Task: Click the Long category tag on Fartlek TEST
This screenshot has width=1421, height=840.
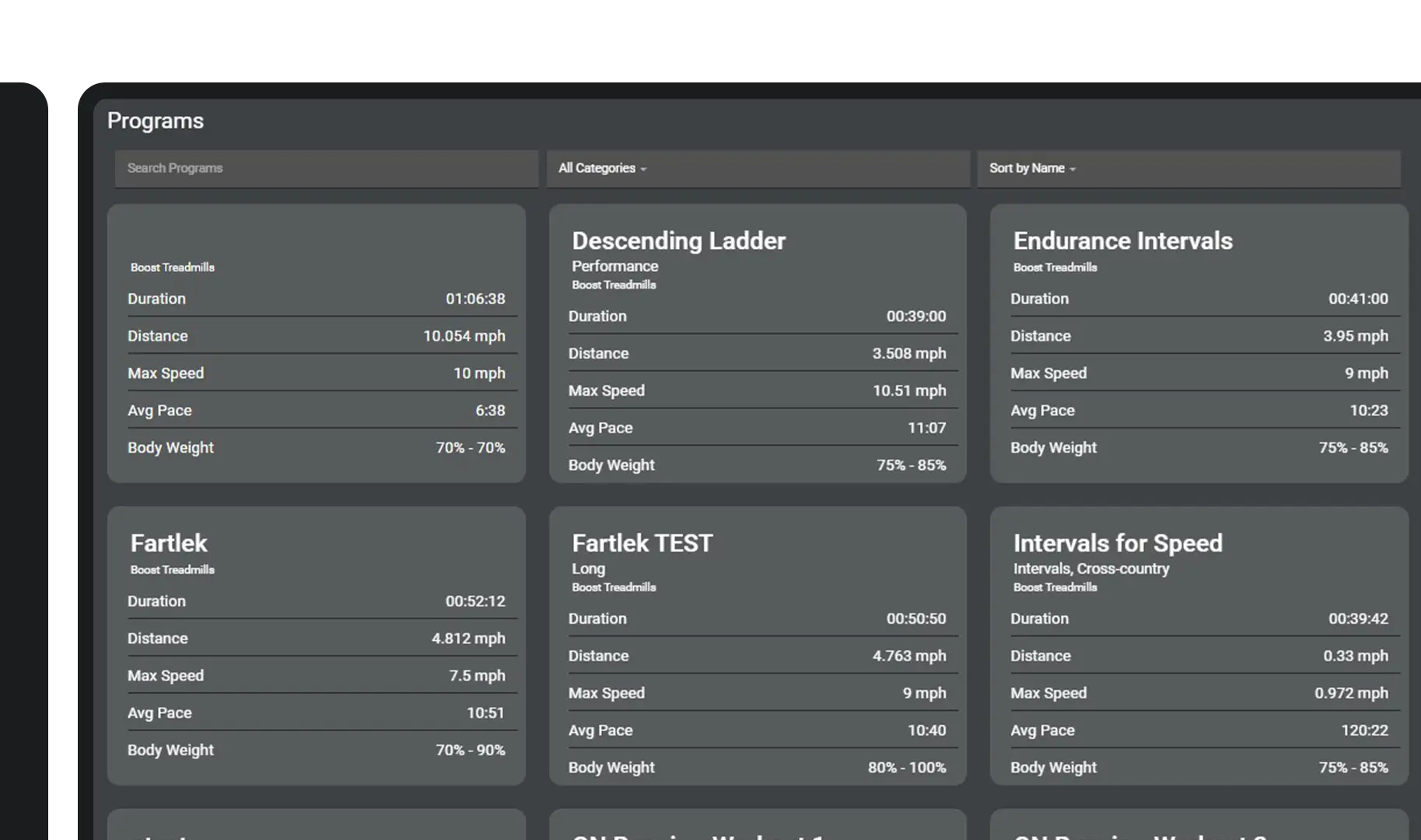Action: pos(588,569)
